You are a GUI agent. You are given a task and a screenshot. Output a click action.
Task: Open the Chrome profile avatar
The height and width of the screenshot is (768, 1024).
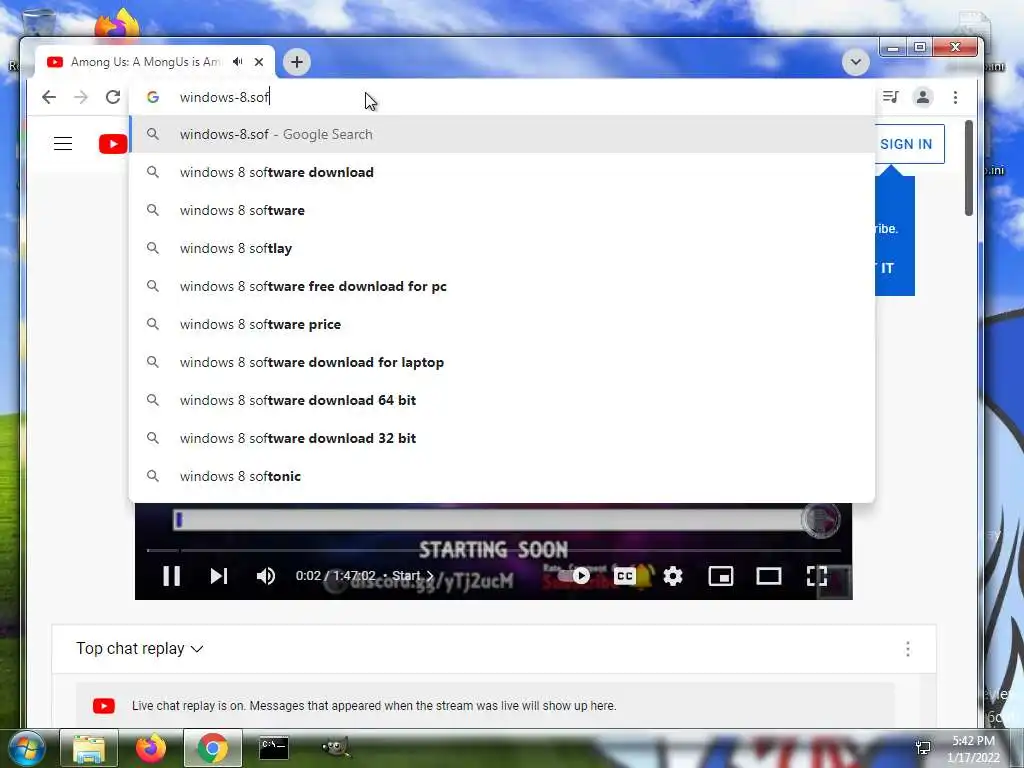(x=923, y=97)
